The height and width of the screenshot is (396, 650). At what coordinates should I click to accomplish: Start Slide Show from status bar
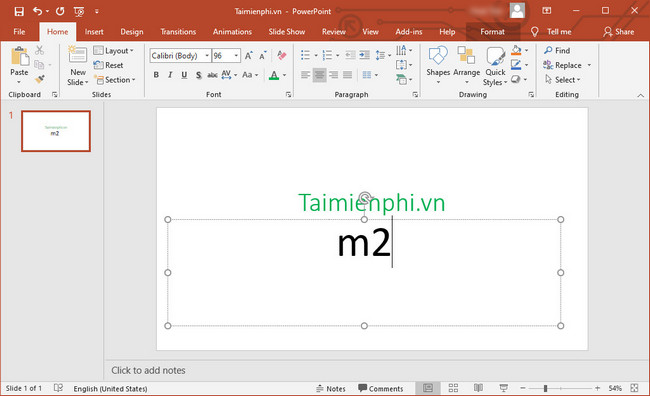504,388
